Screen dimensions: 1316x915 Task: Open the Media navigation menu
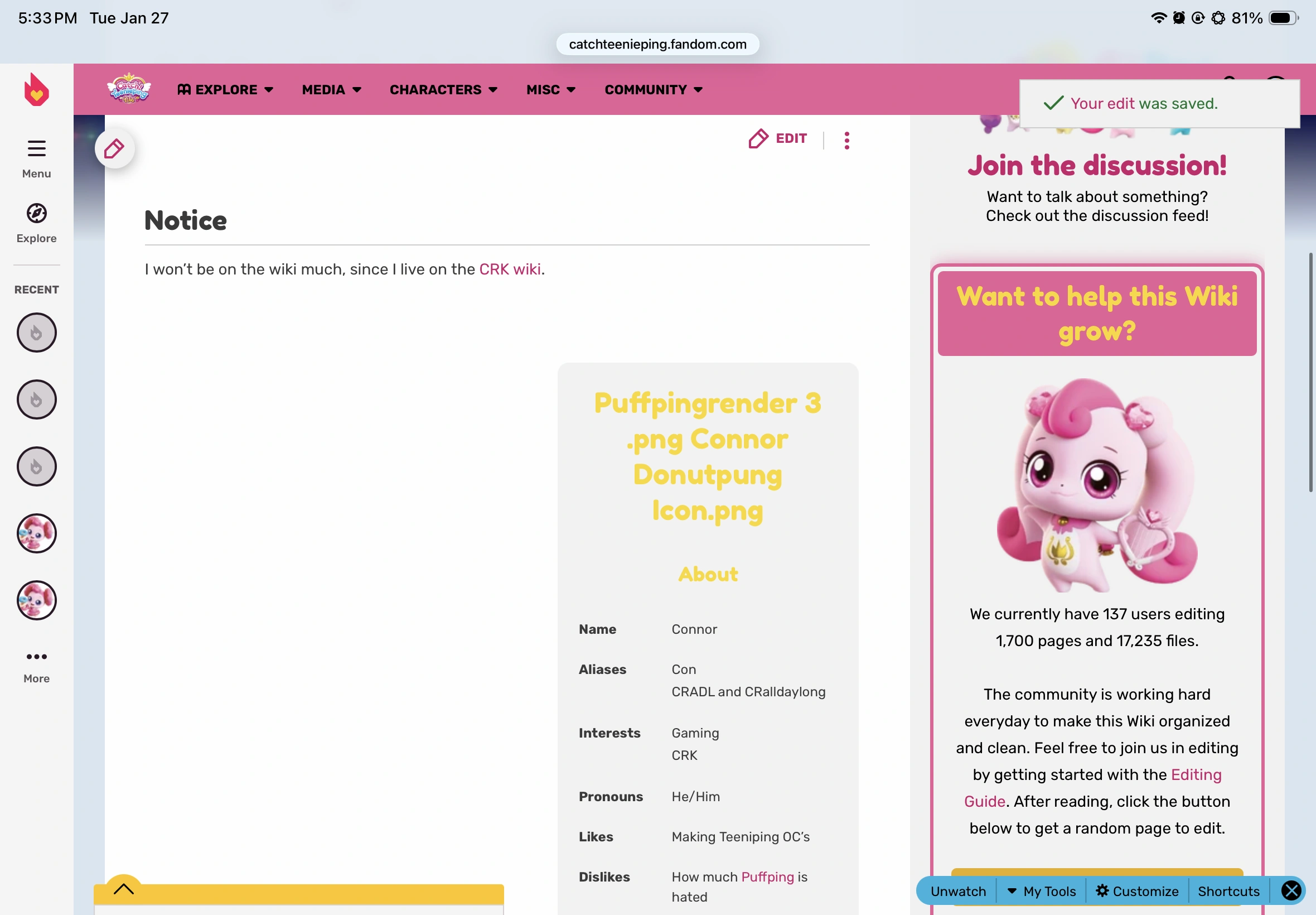point(331,89)
